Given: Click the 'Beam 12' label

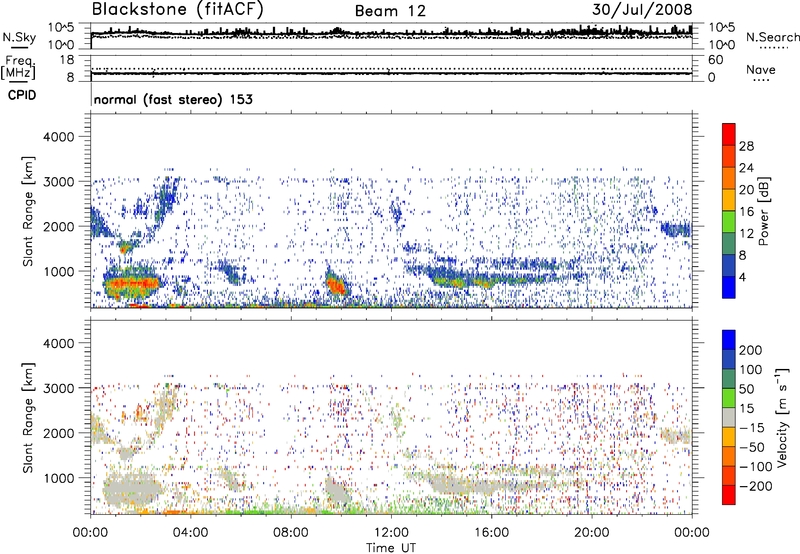Looking at the screenshot, I should point(390,11).
